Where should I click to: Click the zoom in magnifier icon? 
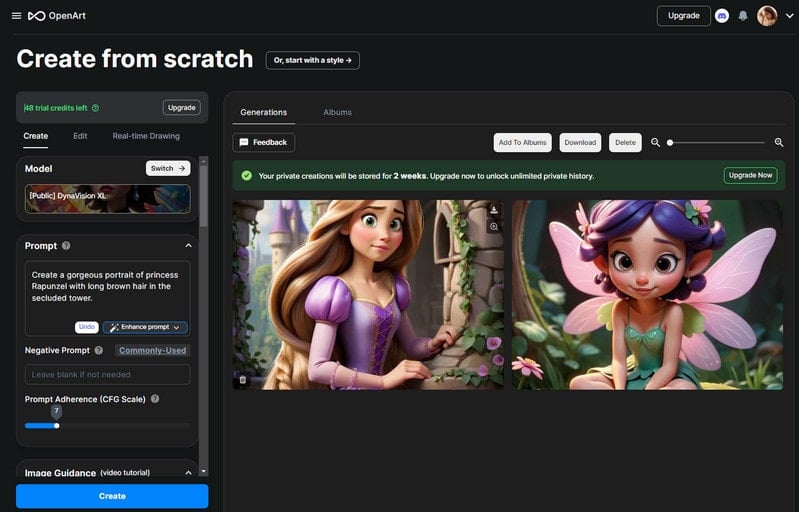click(779, 143)
